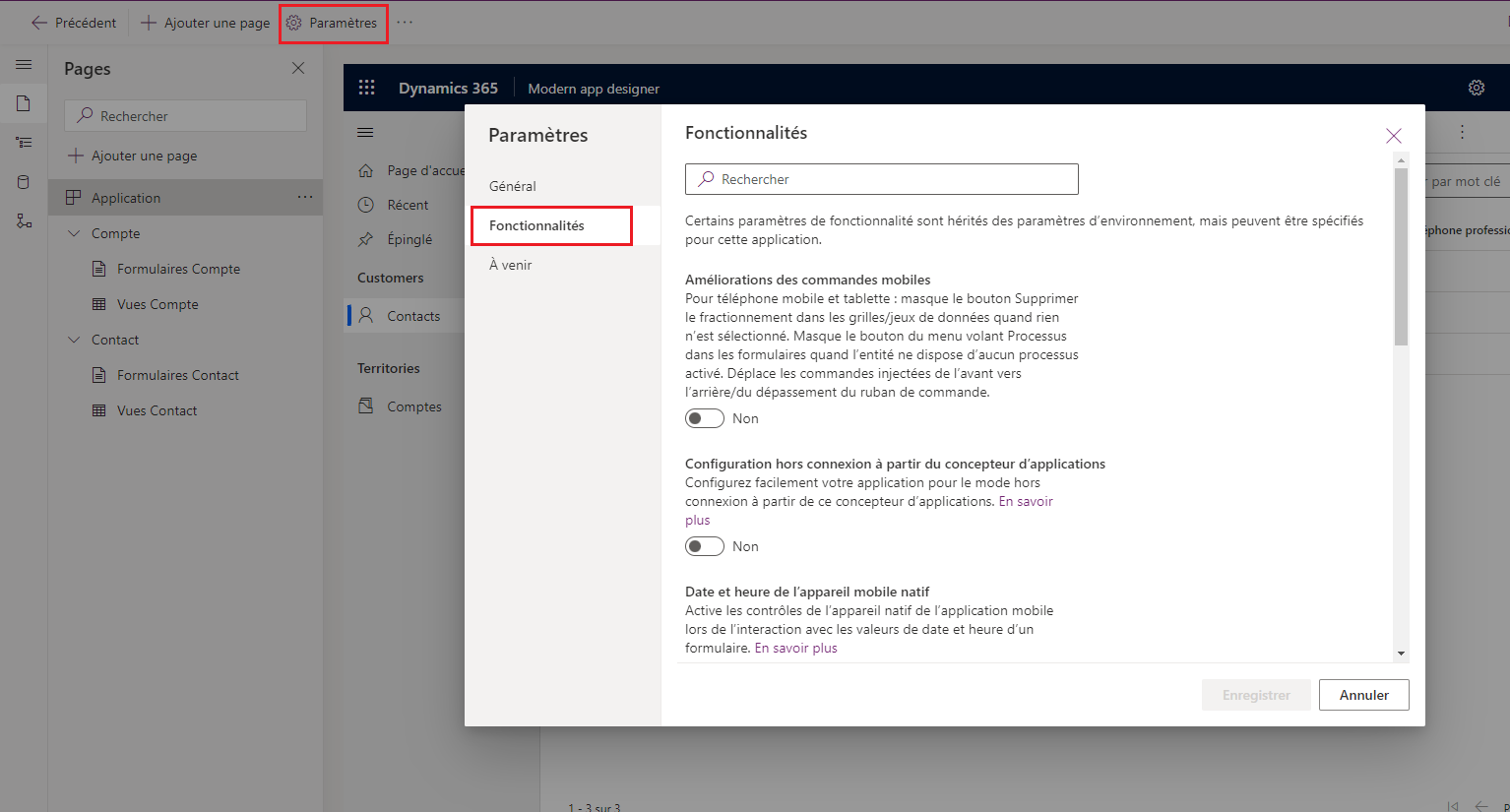Screen dimensions: 1510x812
Task: Switch to the À venir settings tab
Action: pyautogui.click(x=509, y=264)
